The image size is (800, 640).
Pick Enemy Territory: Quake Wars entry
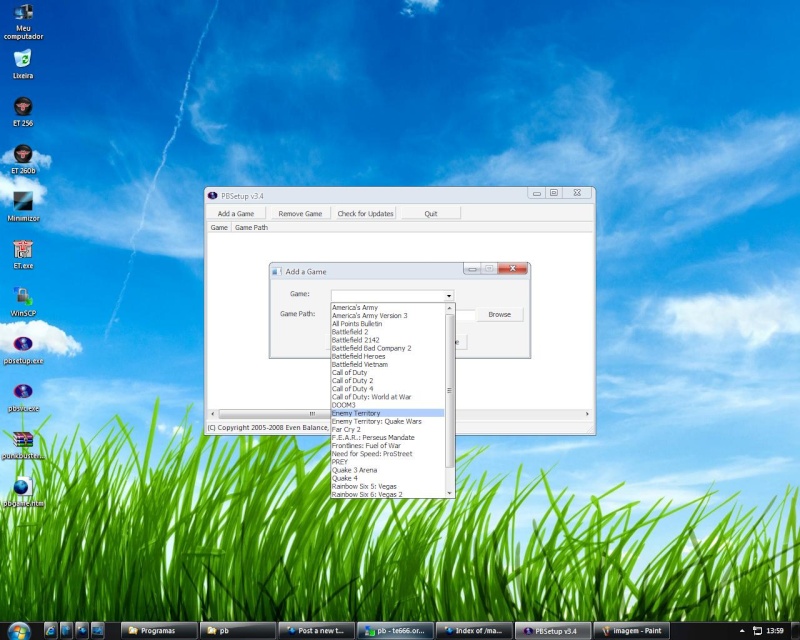(x=388, y=422)
